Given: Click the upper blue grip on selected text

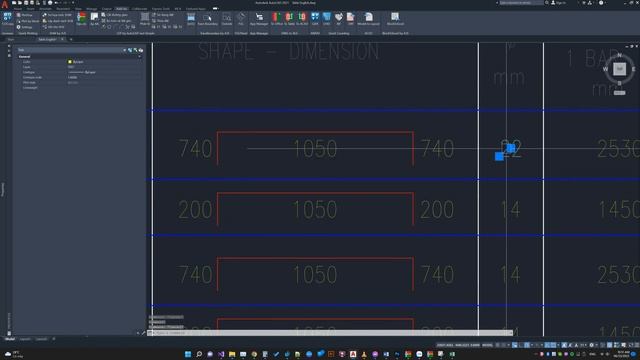Looking at the screenshot, I should coord(511,148).
